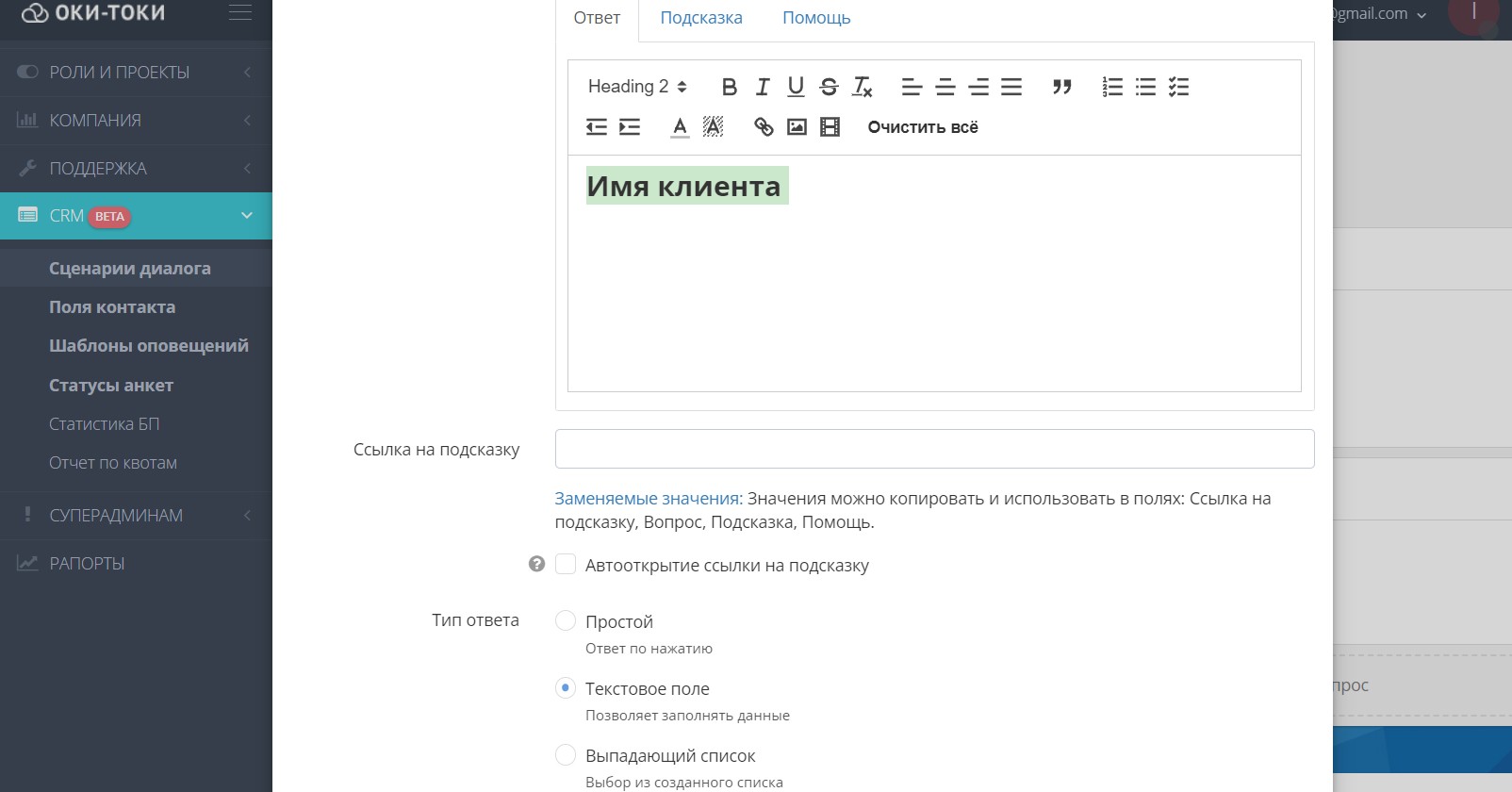The image size is (1512, 792).
Task: Insert a video
Action: click(830, 126)
